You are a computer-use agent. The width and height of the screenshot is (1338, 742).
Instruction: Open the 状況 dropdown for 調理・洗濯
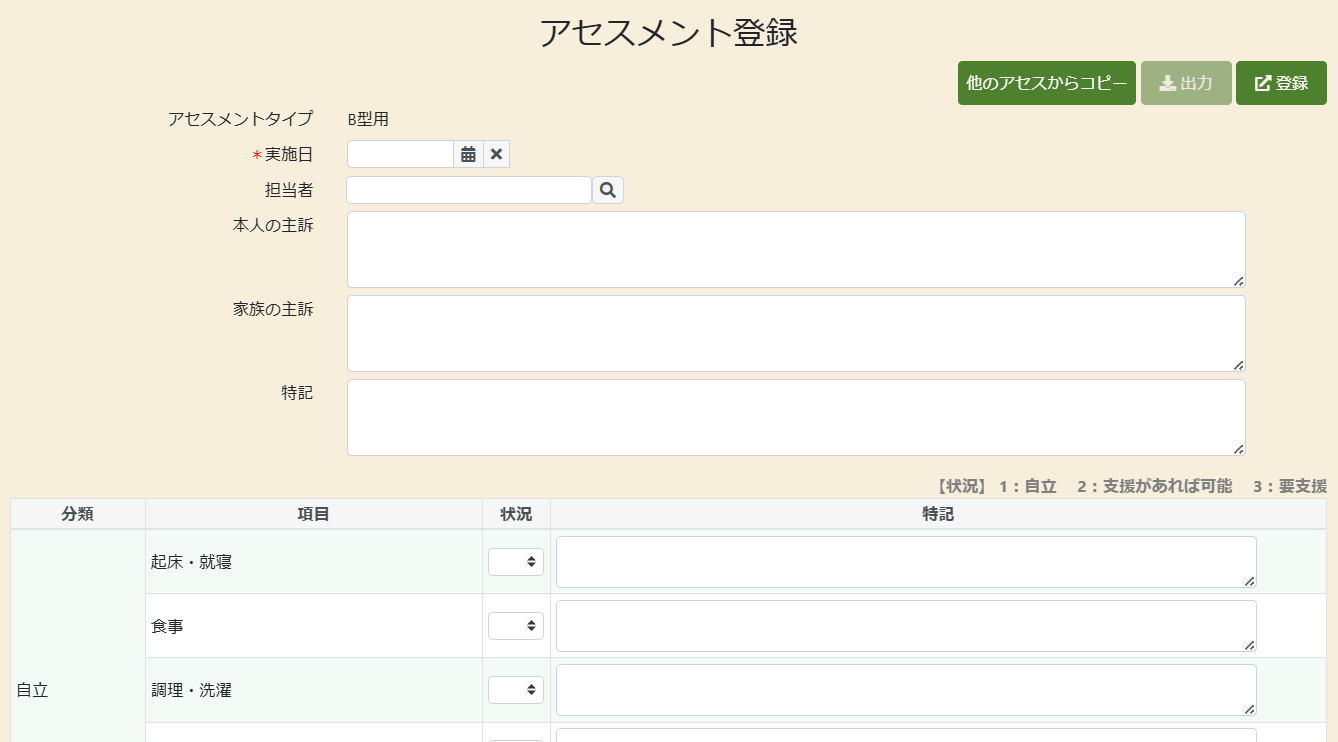[516, 690]
